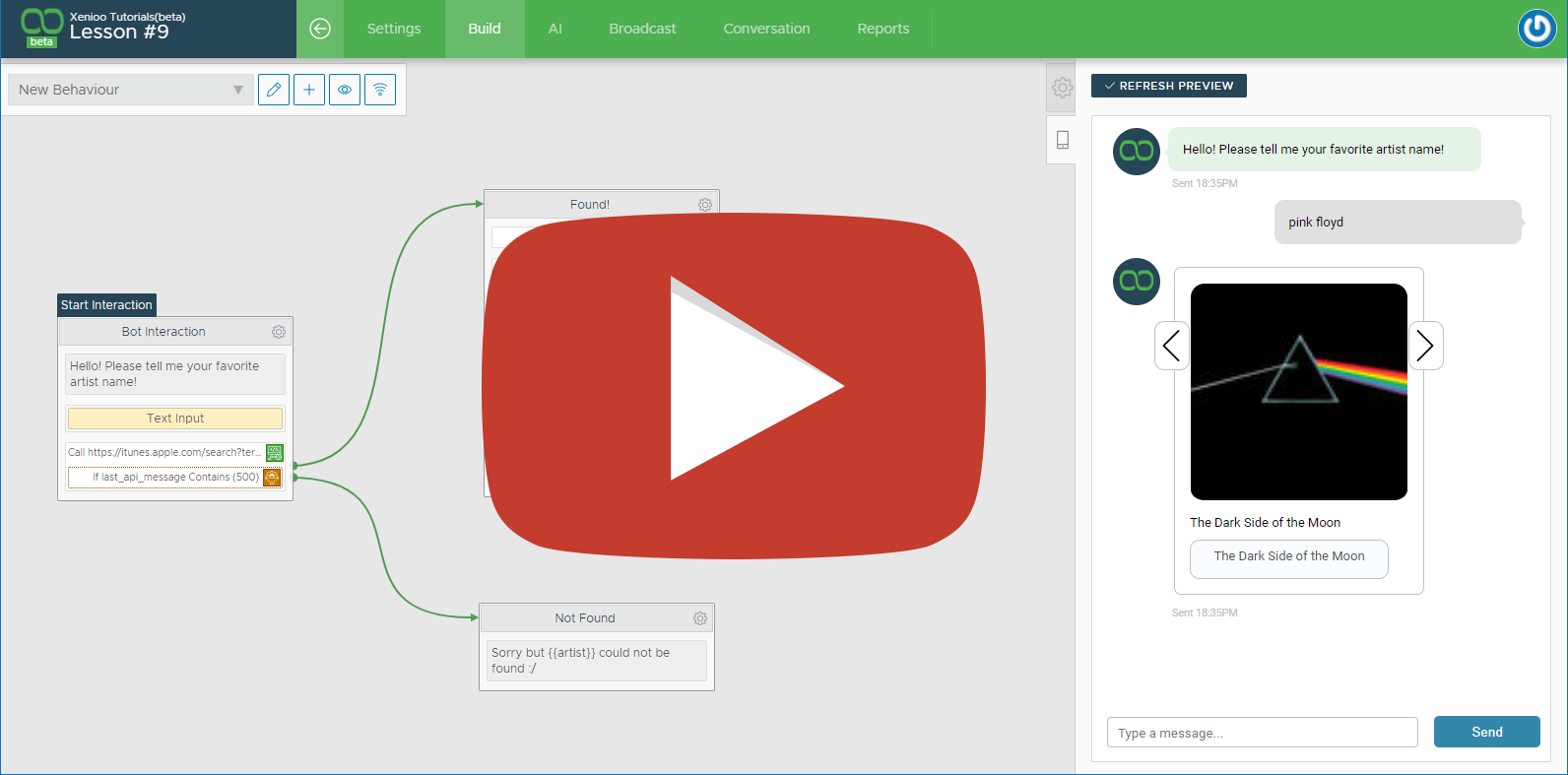Click the bot greeting chat bubble

point(1325,150)
